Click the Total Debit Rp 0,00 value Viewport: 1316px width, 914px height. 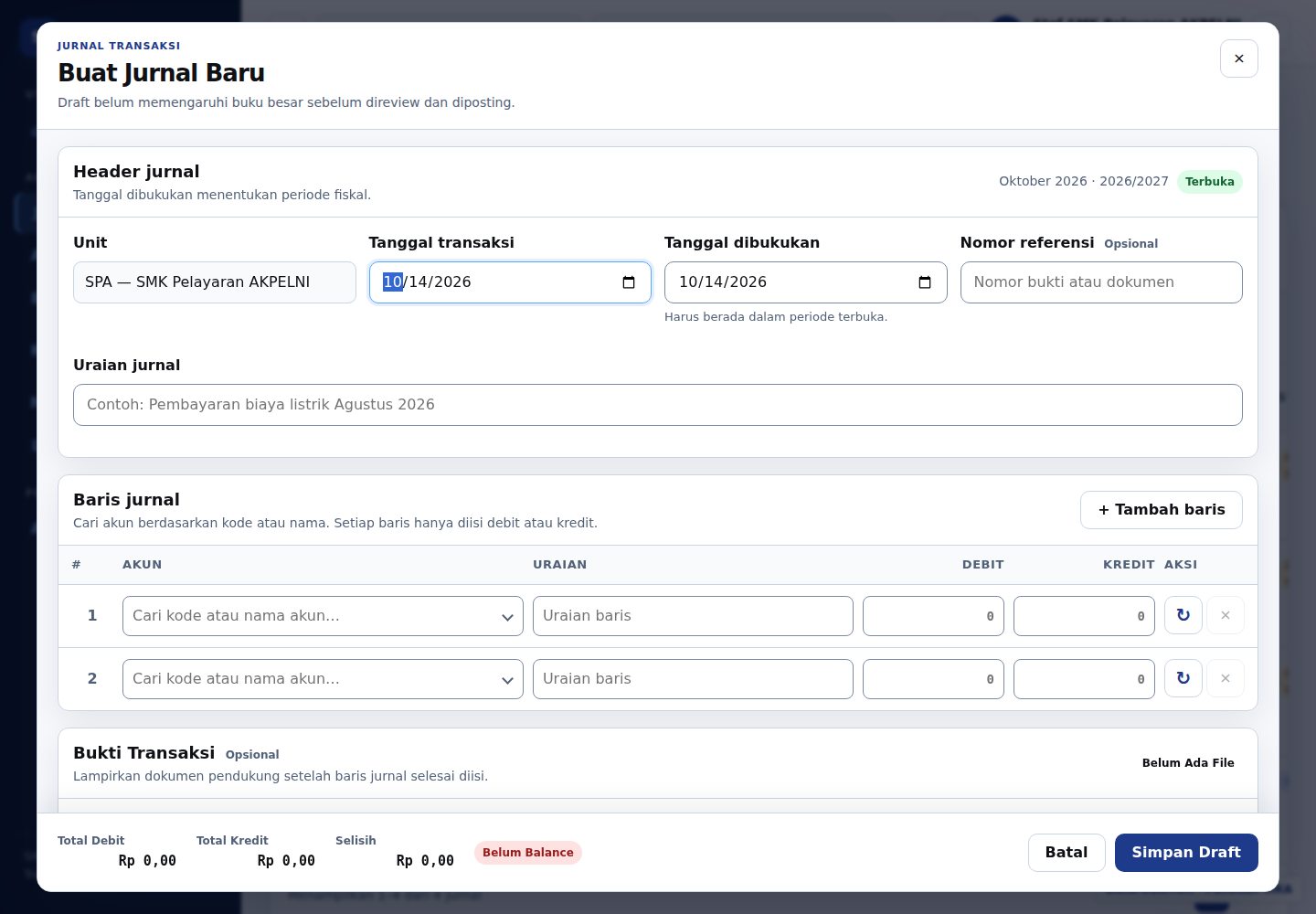147,861
